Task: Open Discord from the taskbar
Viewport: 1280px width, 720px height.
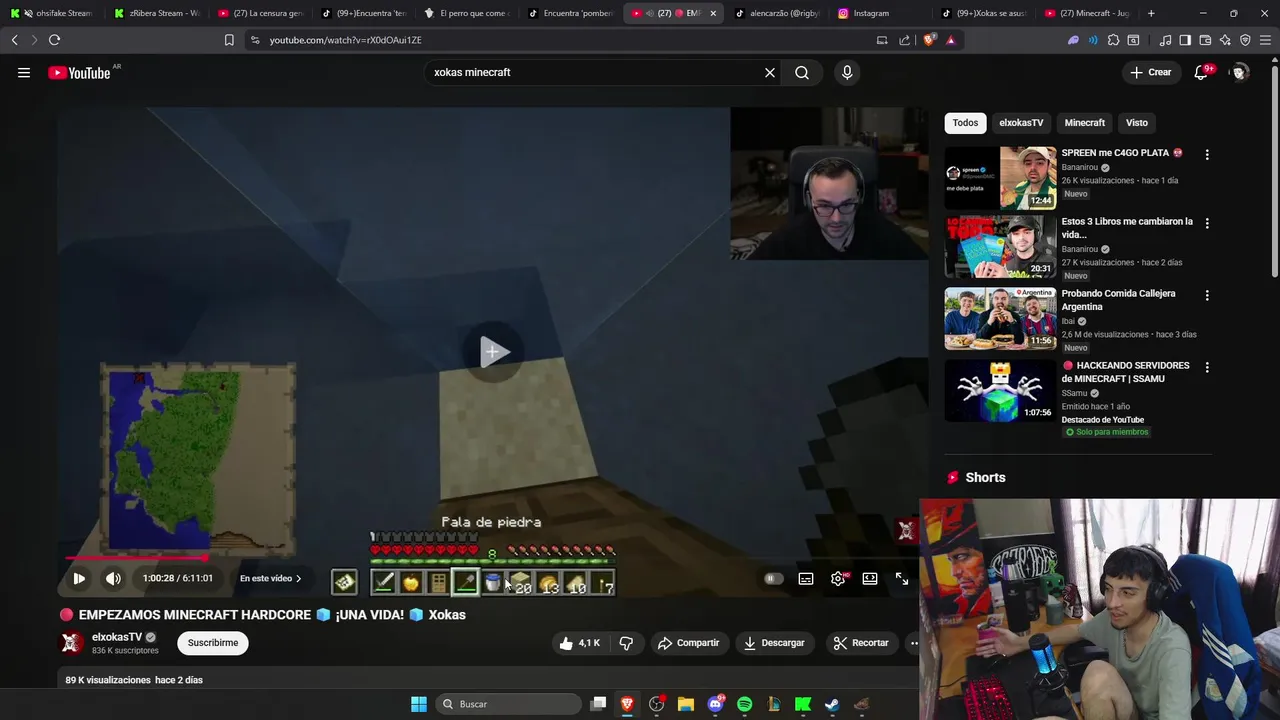Action: 715,704
